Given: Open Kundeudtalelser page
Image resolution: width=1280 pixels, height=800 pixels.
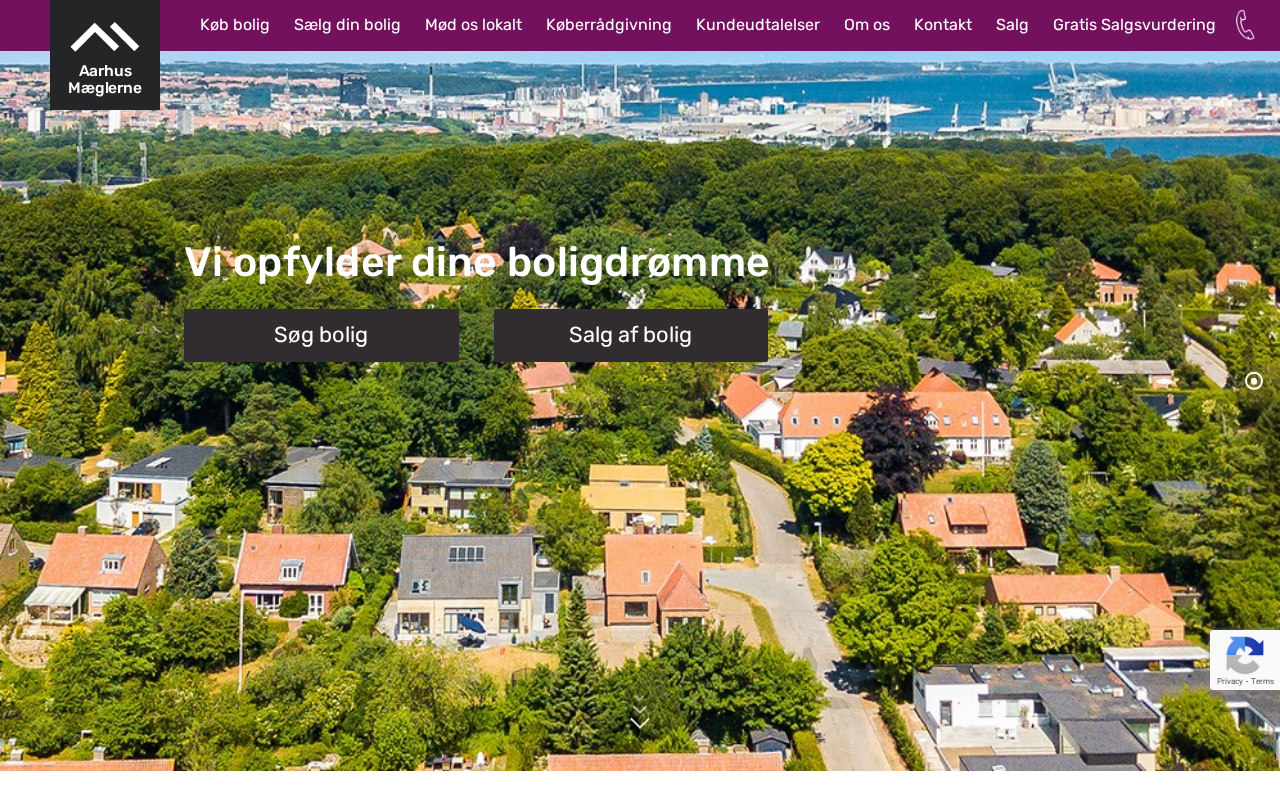Looking at the screenshot, I should (x=758, y=25).
